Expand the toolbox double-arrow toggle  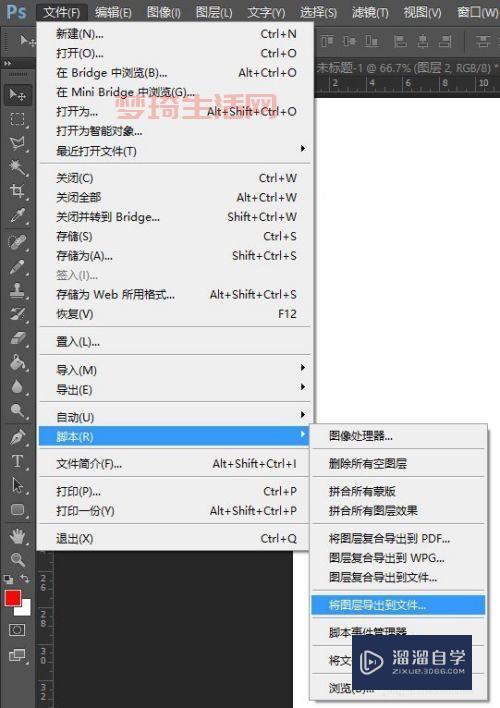pos(8,64)
